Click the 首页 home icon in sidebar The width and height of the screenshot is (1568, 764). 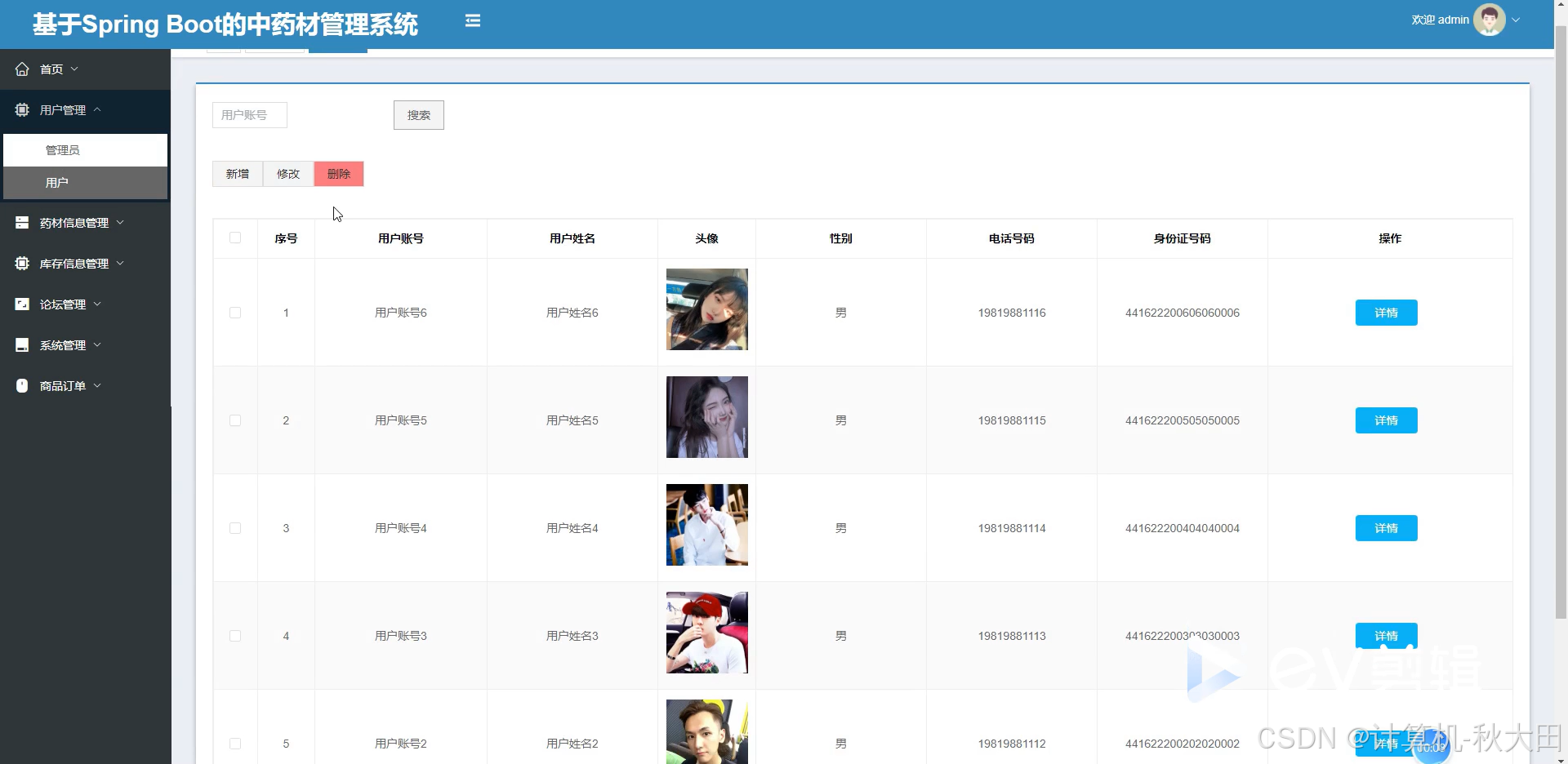(x=22, y=69)
